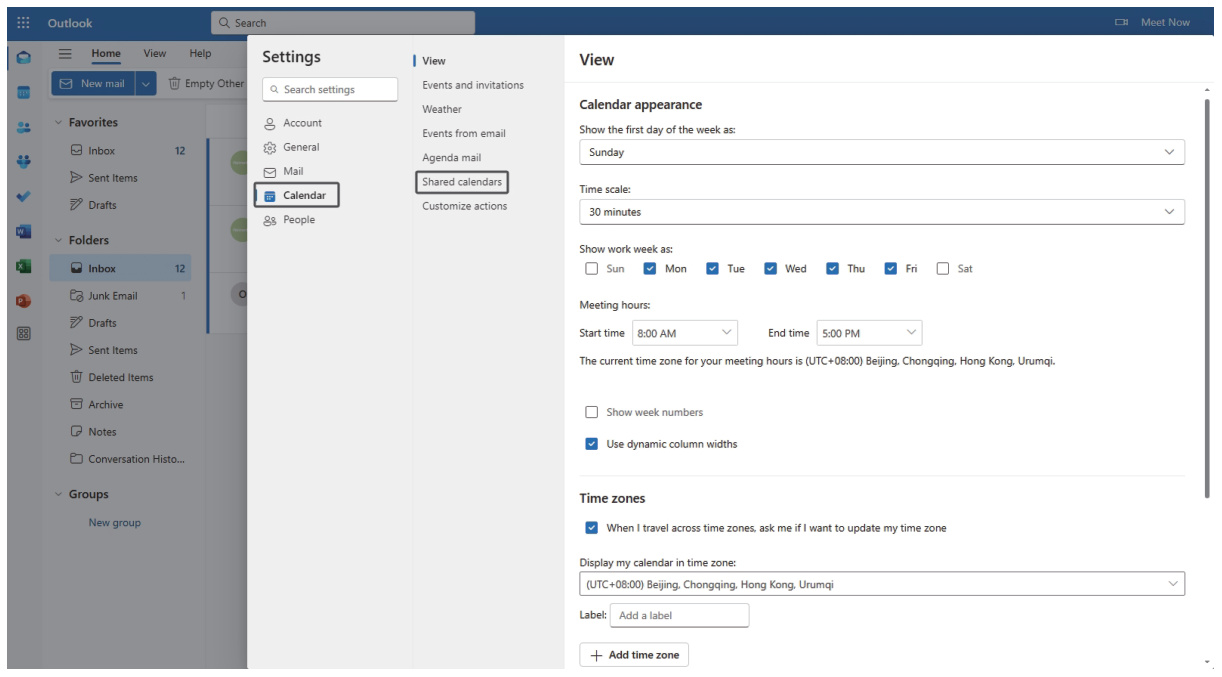Select Shared calendars in settings menu

tap(462, 182)
